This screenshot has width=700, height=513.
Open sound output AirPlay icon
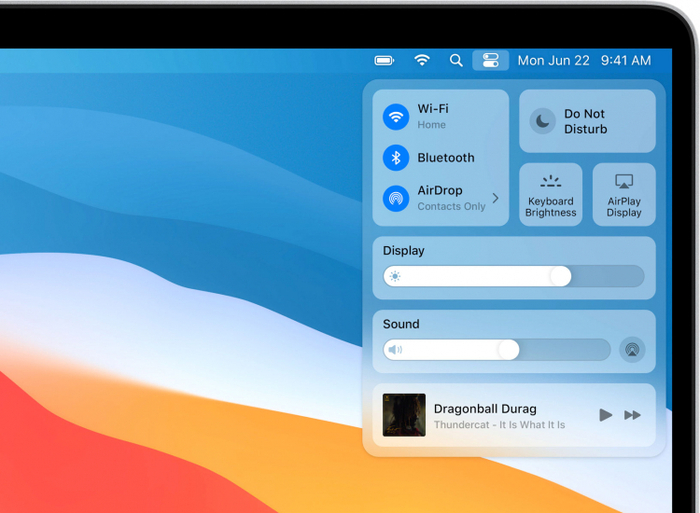(632, 350)
